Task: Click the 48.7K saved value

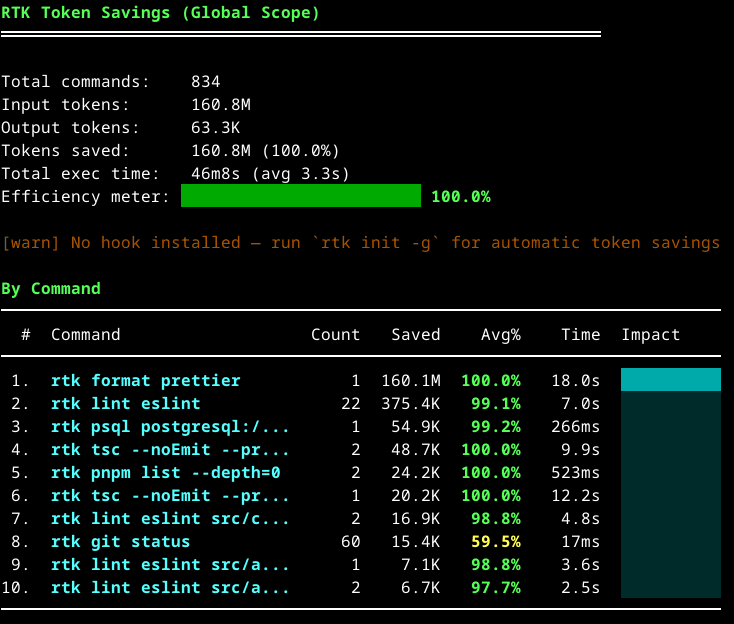Action: click(x=416, y=449)
